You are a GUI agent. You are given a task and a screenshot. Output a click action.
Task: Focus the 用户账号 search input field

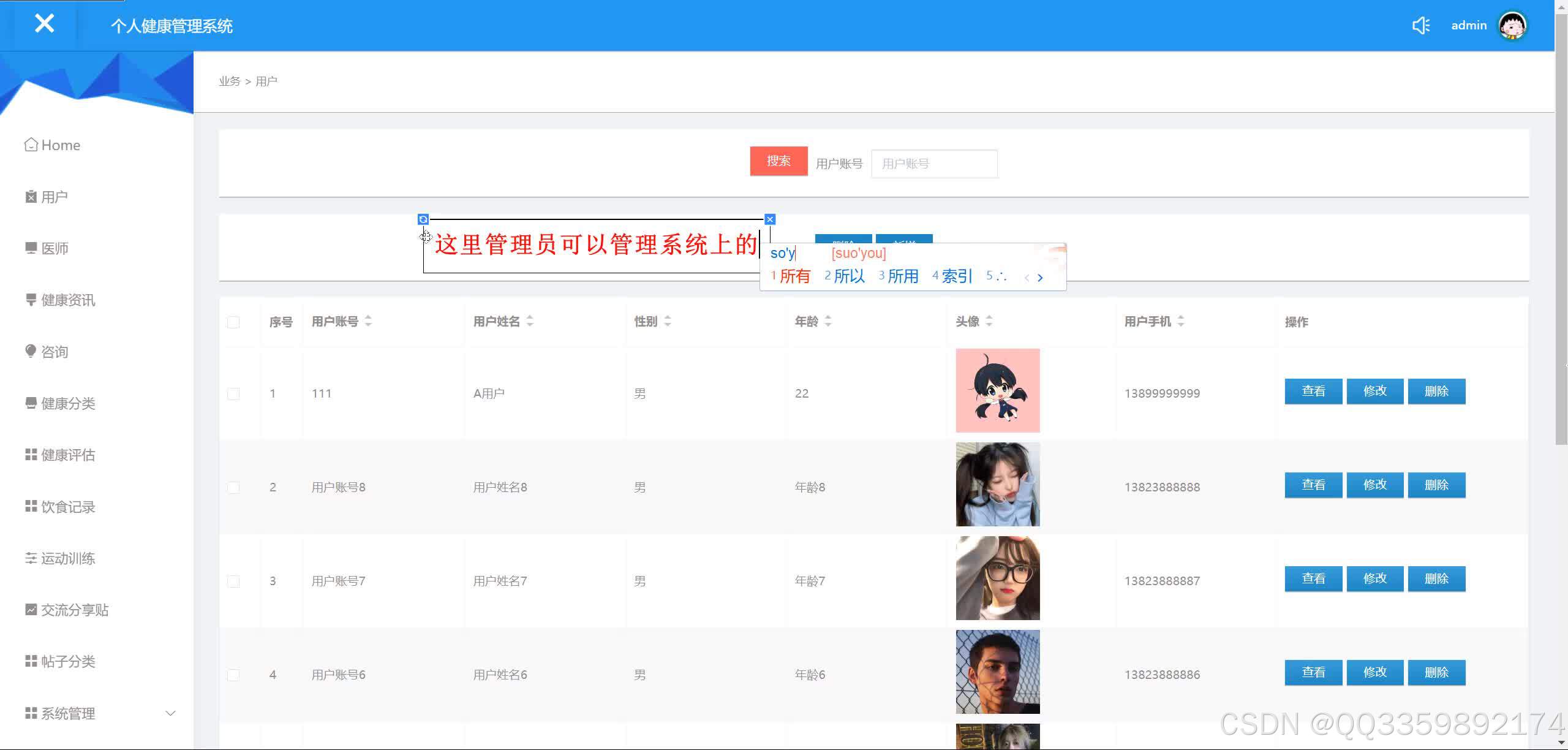coord(934,164)
